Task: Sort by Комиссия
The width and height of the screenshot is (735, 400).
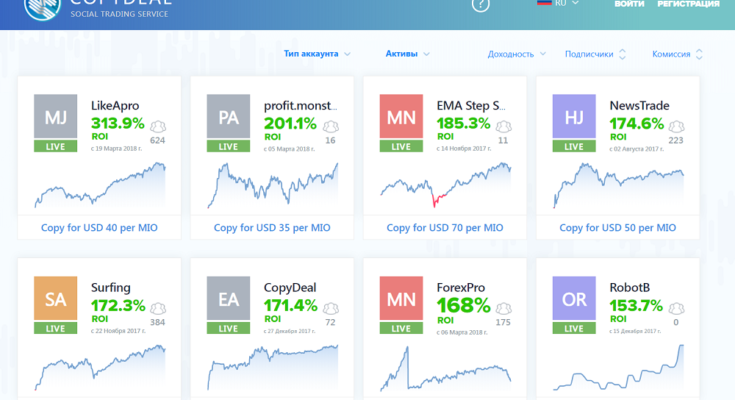Action: click(x=678, y=54)
